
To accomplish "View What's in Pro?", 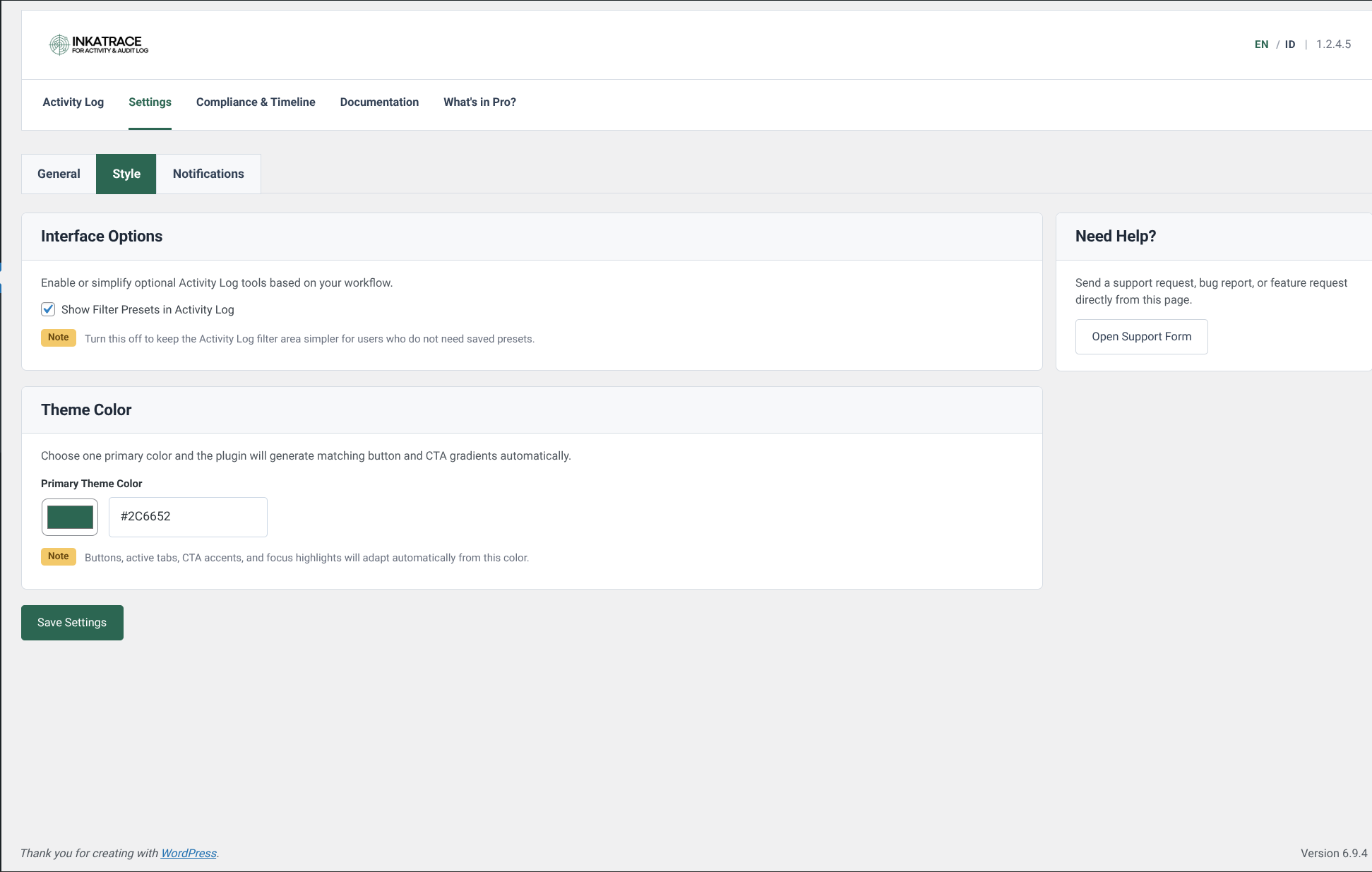I will pyautogui.click(x=479, y=102).
